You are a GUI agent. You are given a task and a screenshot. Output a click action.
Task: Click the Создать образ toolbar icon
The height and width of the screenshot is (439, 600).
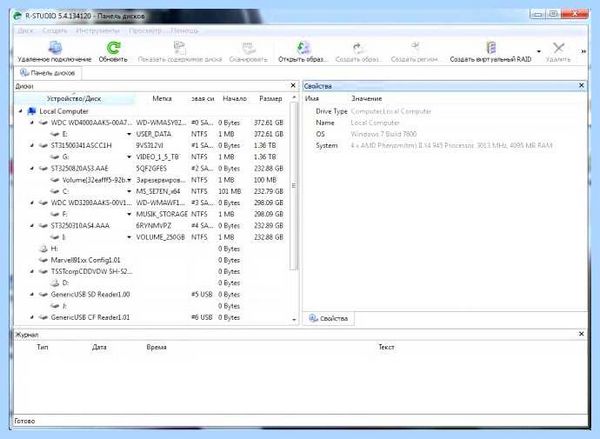click(x=358, y=48)
